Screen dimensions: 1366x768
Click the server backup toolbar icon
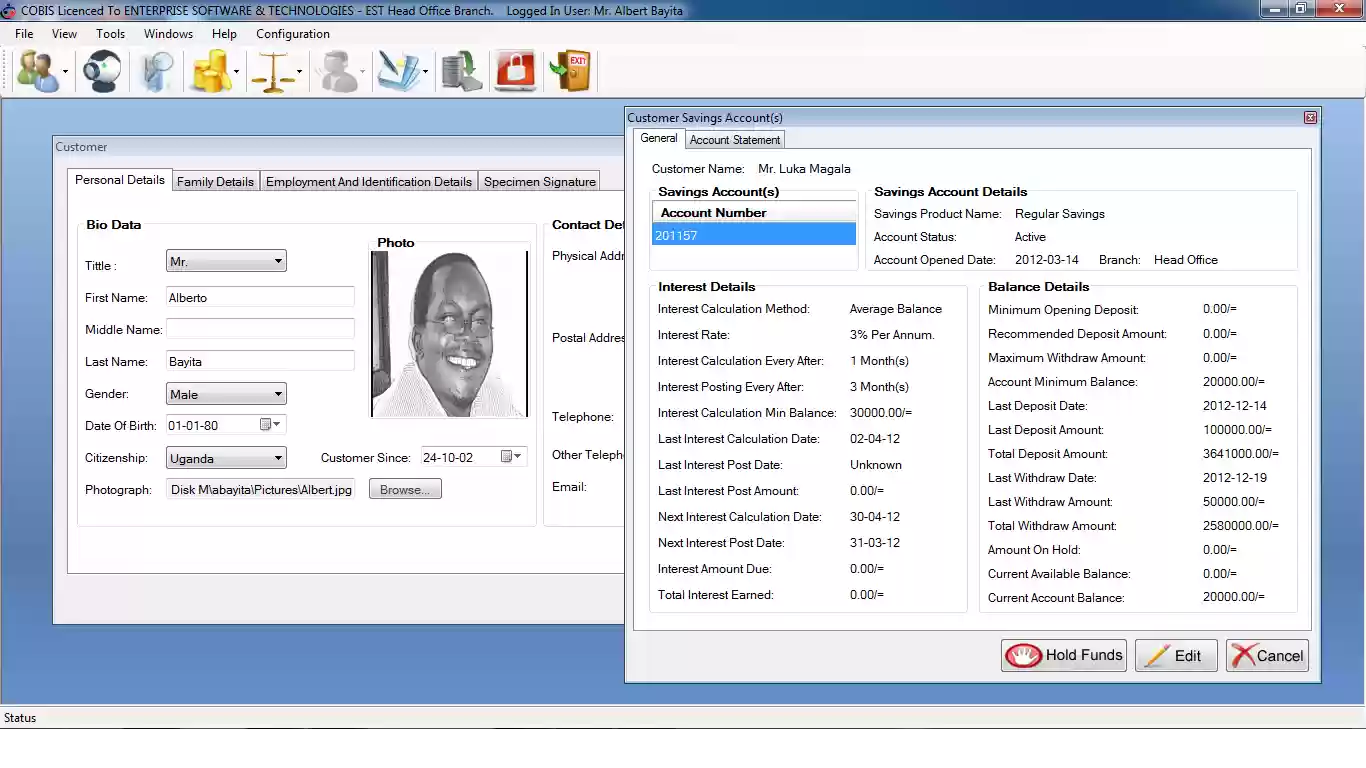(461, 71)
